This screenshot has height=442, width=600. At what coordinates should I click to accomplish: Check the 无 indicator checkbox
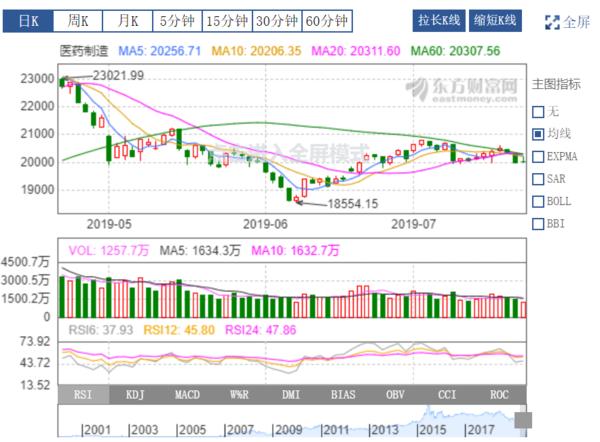(x=538, y=112)
